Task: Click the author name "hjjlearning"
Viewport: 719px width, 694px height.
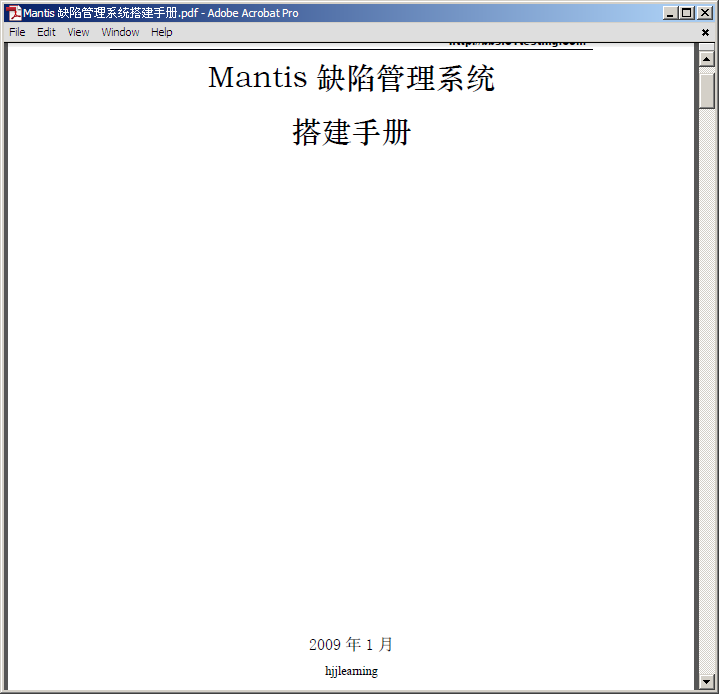Action: (351, 671)
